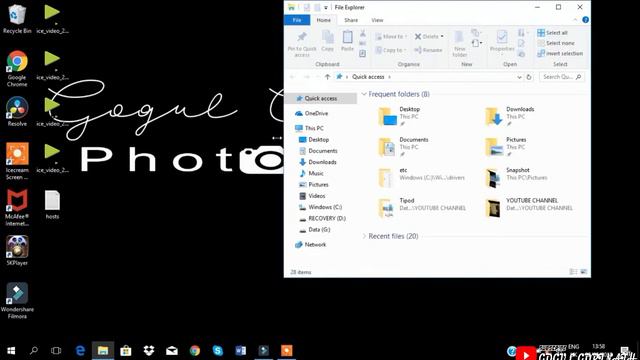Select McAfee Internet Security desktop icon
This screenshot has width=640, height=360.
tap(17, 207)
